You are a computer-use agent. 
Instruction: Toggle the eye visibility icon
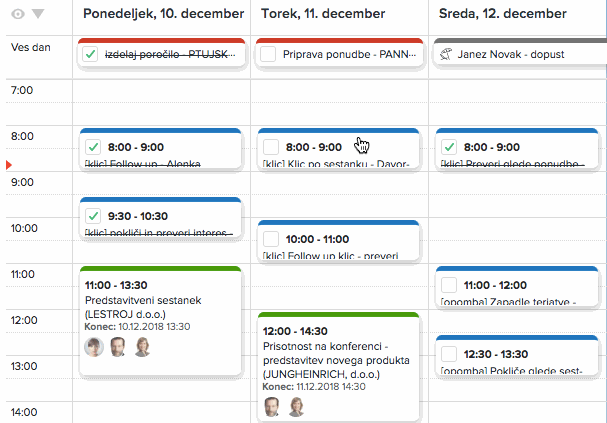click(x=17, y=14)
